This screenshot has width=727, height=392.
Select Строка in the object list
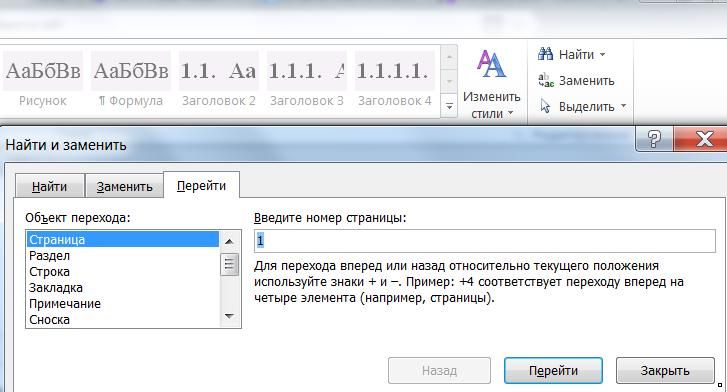(x=122, y=271)
